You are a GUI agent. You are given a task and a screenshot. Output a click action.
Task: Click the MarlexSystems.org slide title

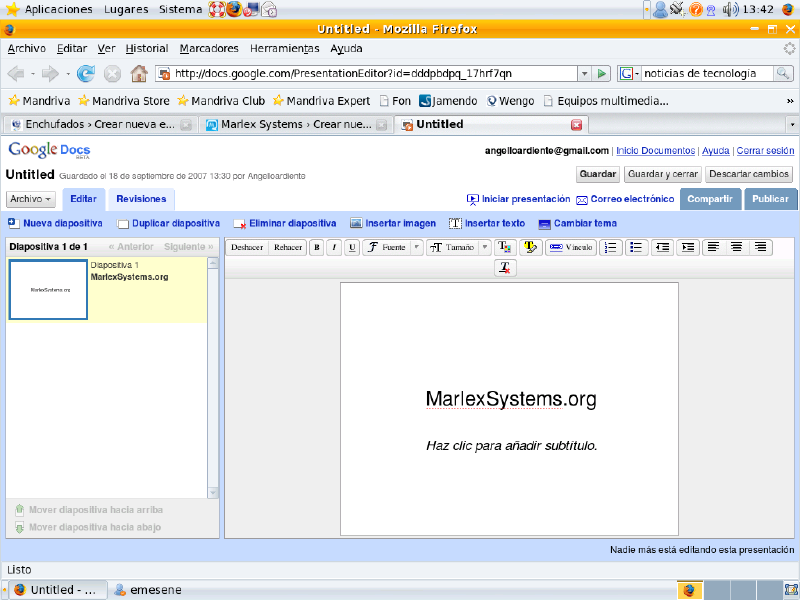[x=511, y=399]
